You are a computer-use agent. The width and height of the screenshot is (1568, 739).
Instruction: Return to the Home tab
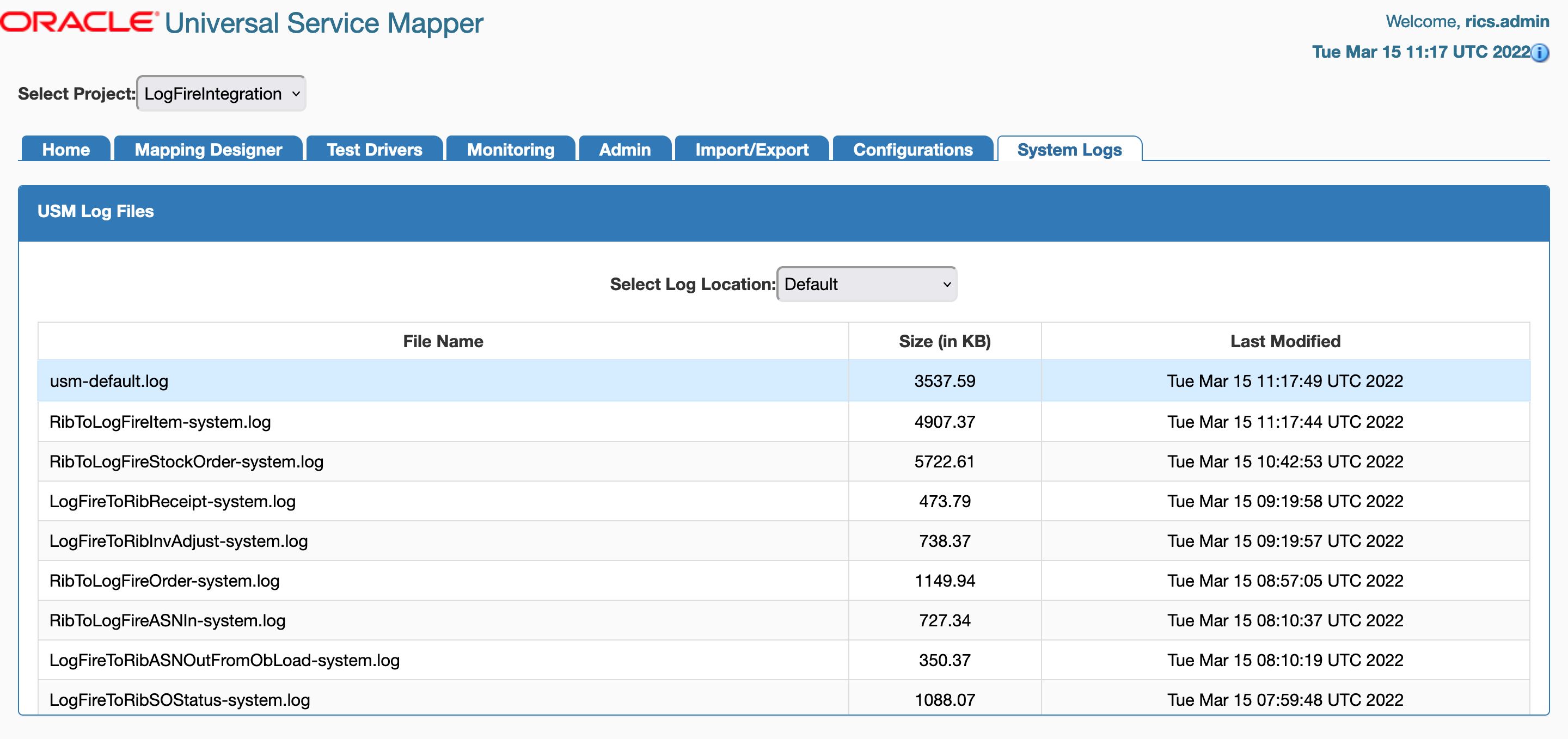[x=65, y=149]
